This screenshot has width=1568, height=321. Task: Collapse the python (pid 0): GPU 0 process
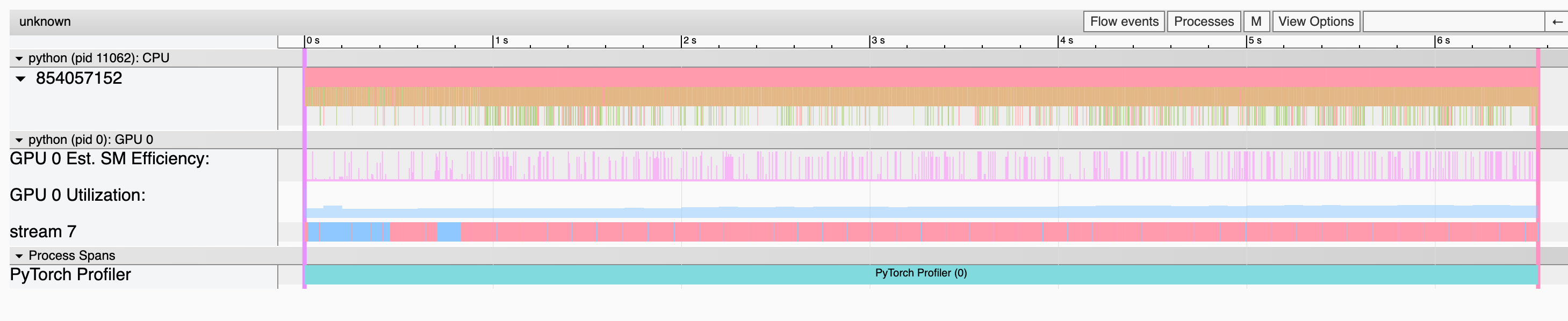(19, 140)
